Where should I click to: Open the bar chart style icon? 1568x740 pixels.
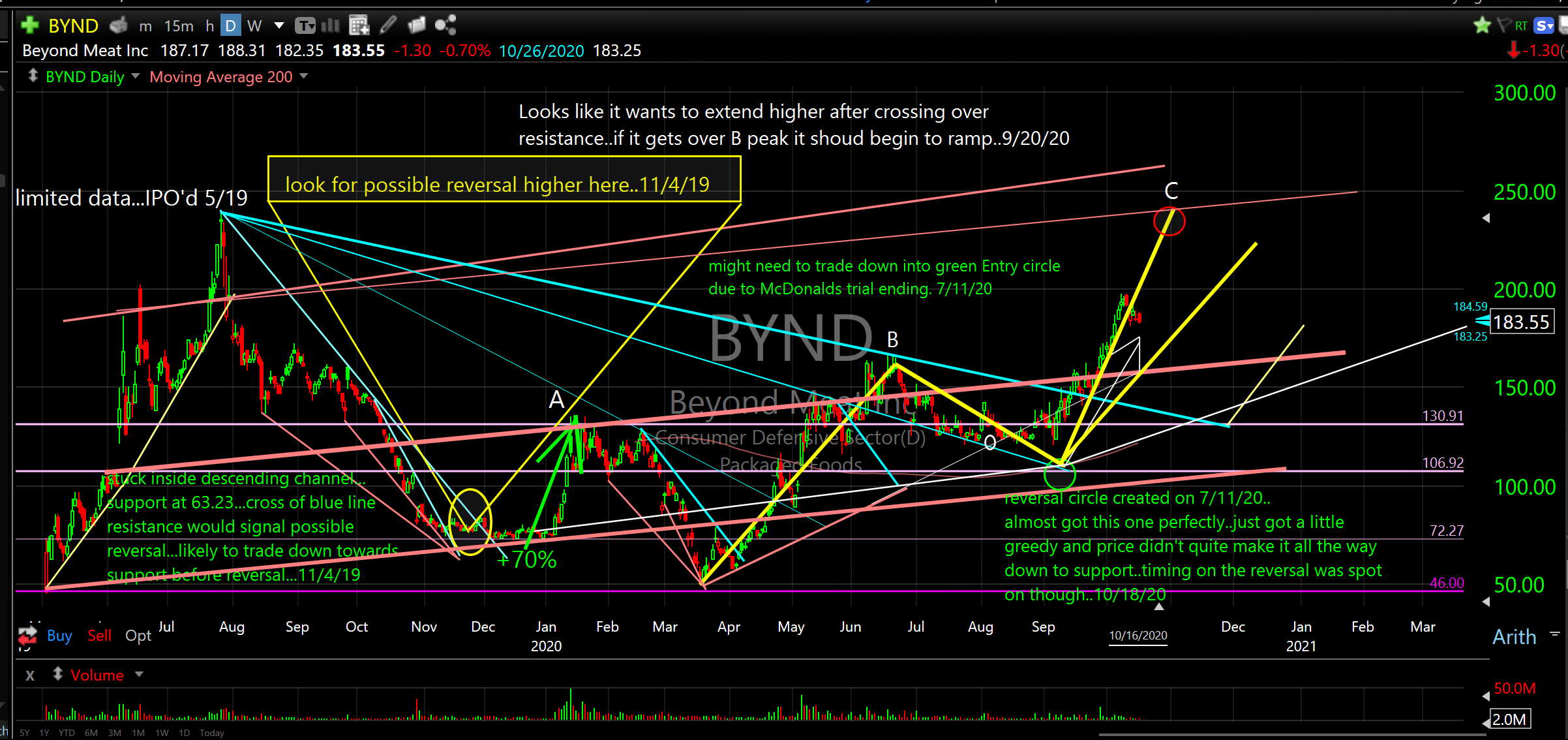[331, 25]
